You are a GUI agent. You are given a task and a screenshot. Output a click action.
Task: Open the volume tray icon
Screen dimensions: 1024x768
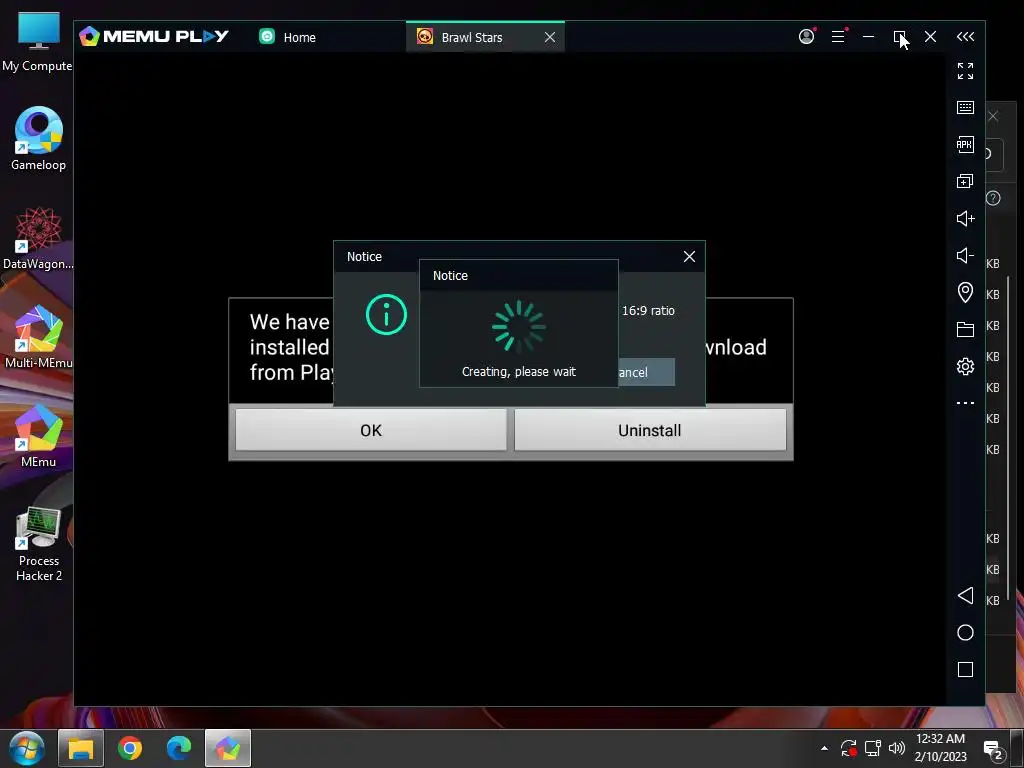897,748
